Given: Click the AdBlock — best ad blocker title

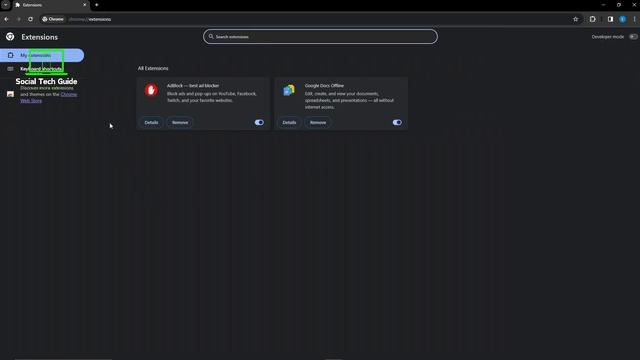Looking at the screenshot, I should (193, 86).
